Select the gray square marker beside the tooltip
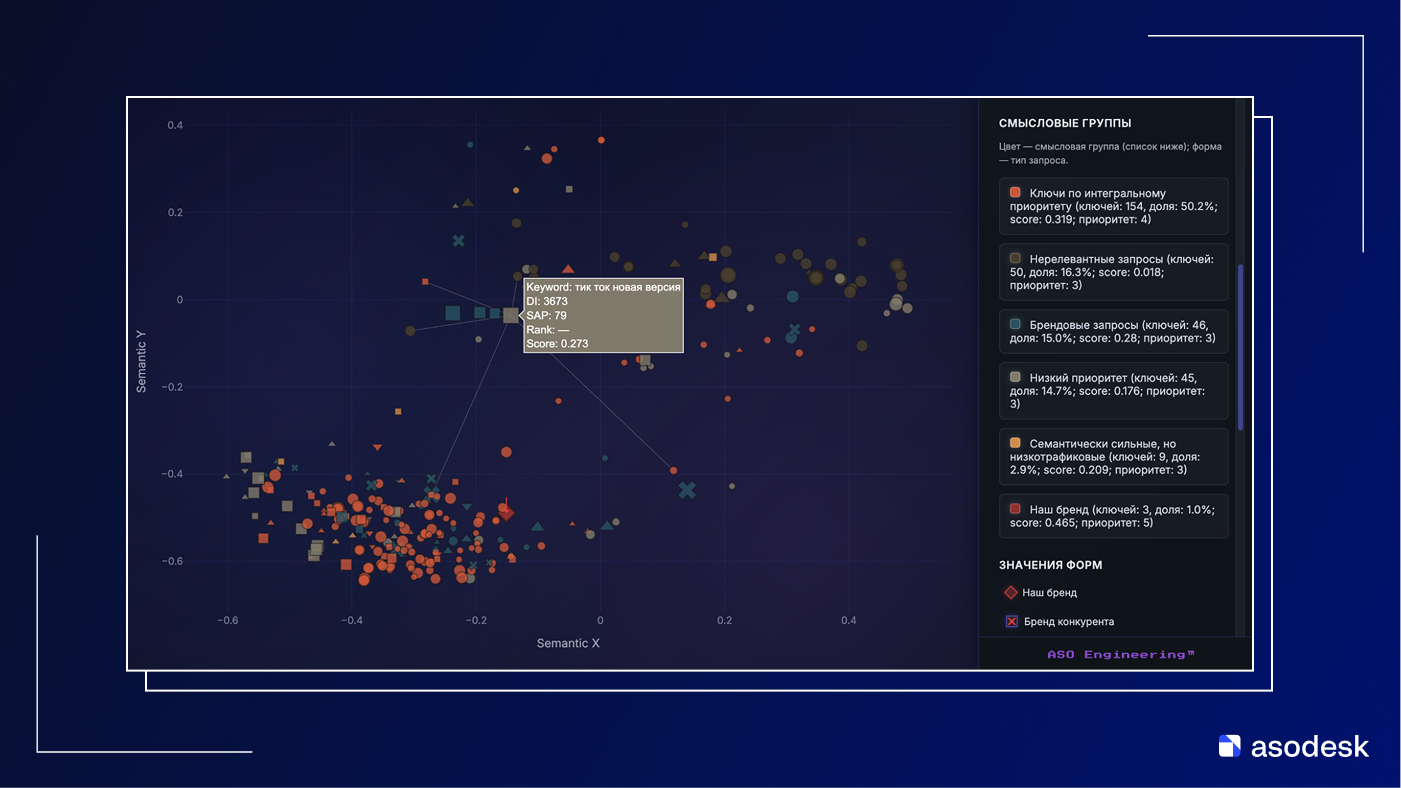Image resolution: width=1401 pixels, height=788 pixels. (x=511, y=315)
